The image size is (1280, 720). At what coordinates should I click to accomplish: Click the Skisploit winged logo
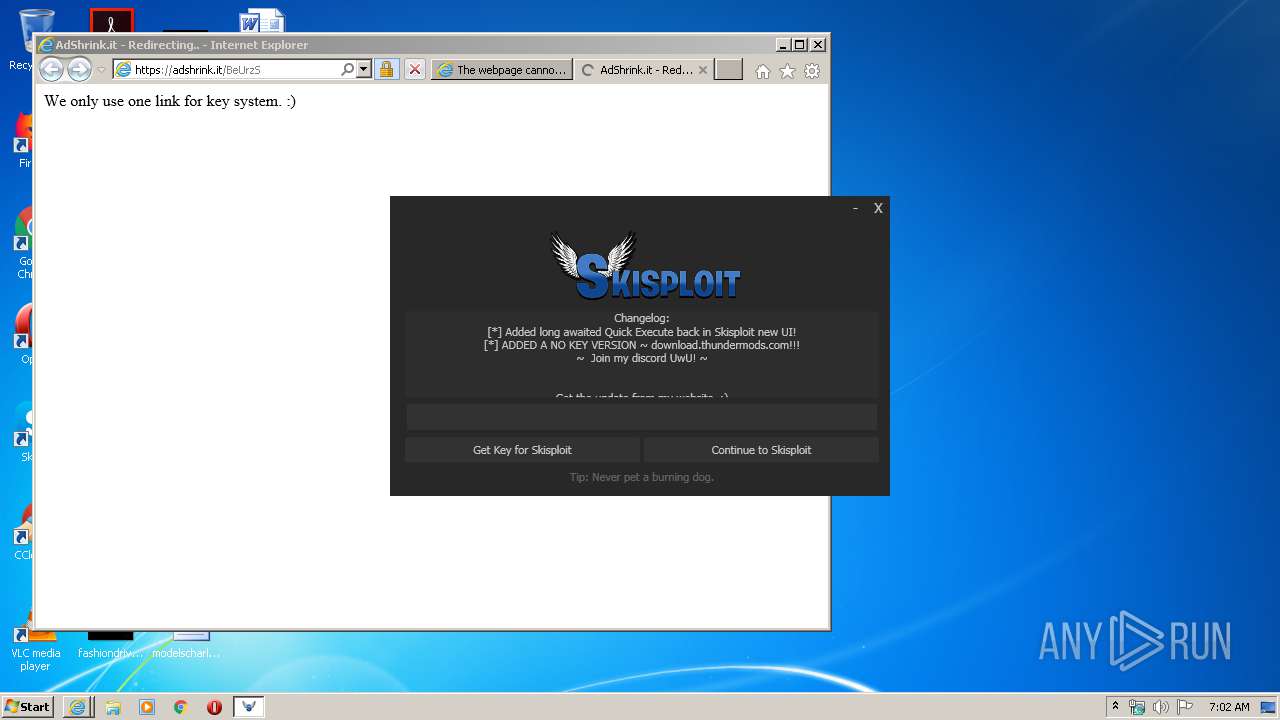tap(645, 266)
